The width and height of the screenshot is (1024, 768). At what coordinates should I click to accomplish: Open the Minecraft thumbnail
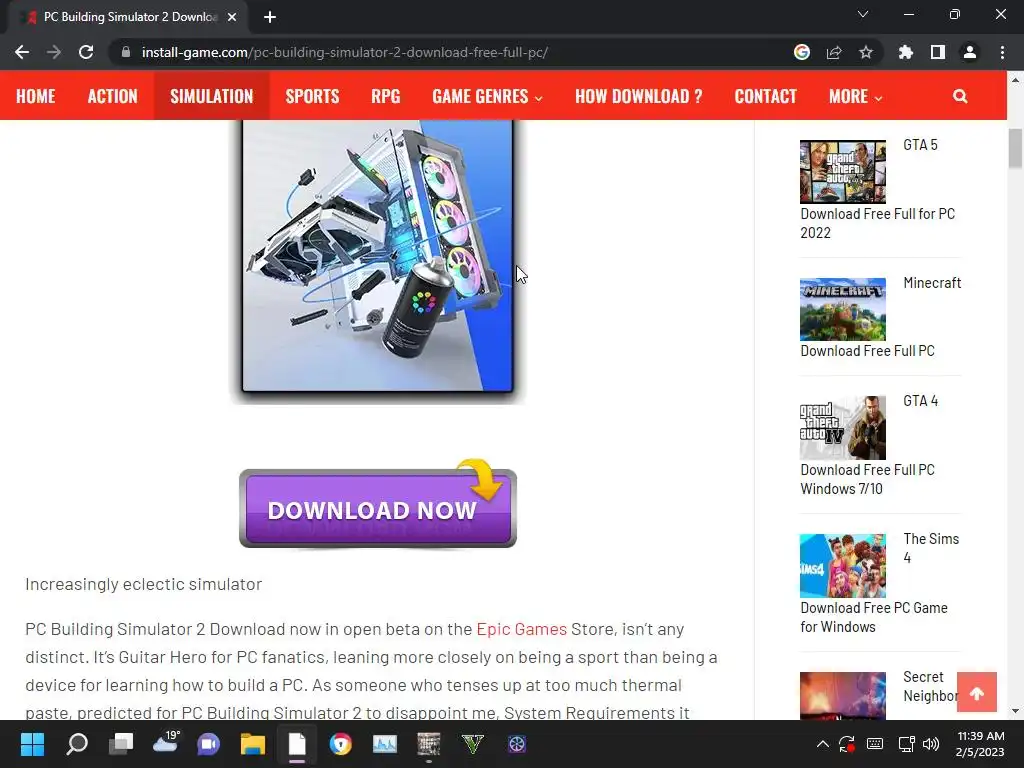843,310
